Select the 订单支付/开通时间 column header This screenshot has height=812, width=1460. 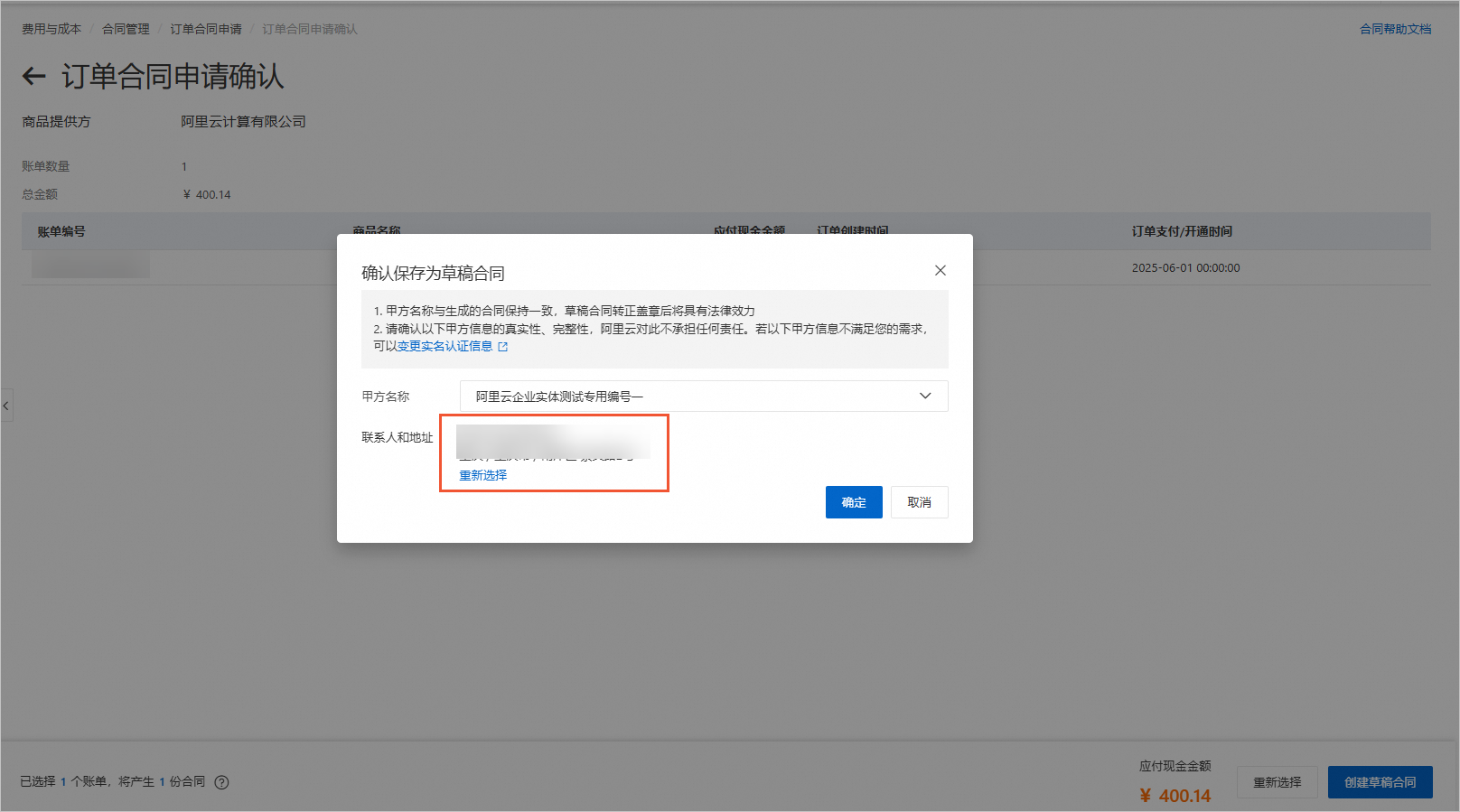point(1182,232)
